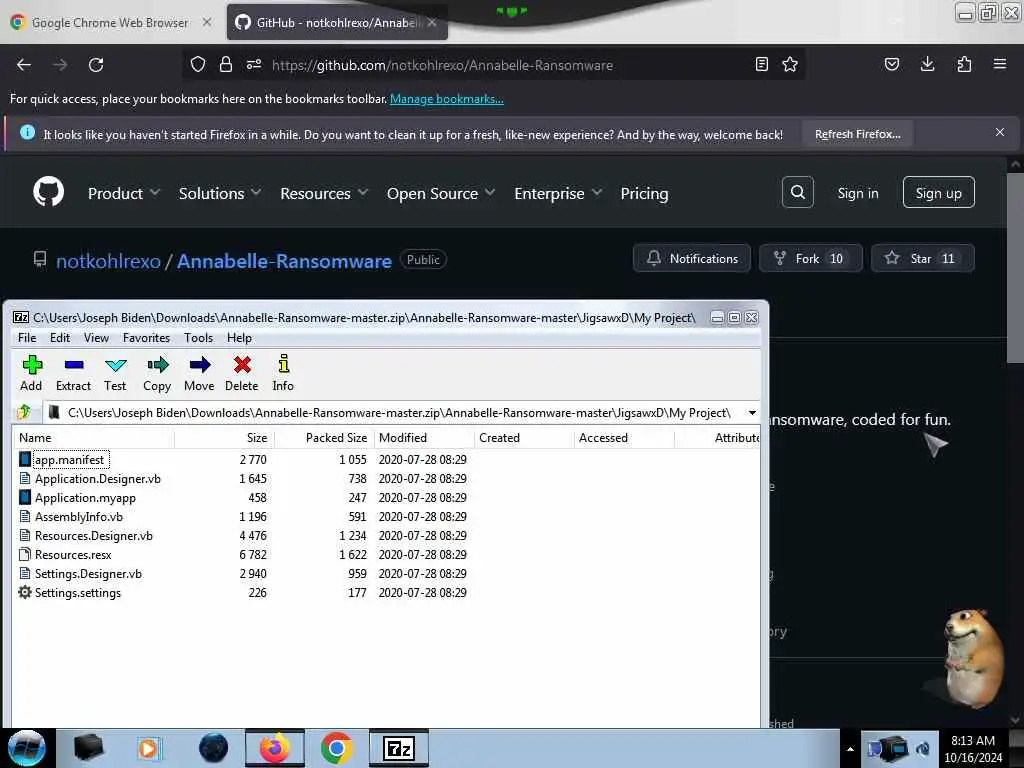Click the Star 11 button
The image size is (1024, 768).
click(923, 259)
